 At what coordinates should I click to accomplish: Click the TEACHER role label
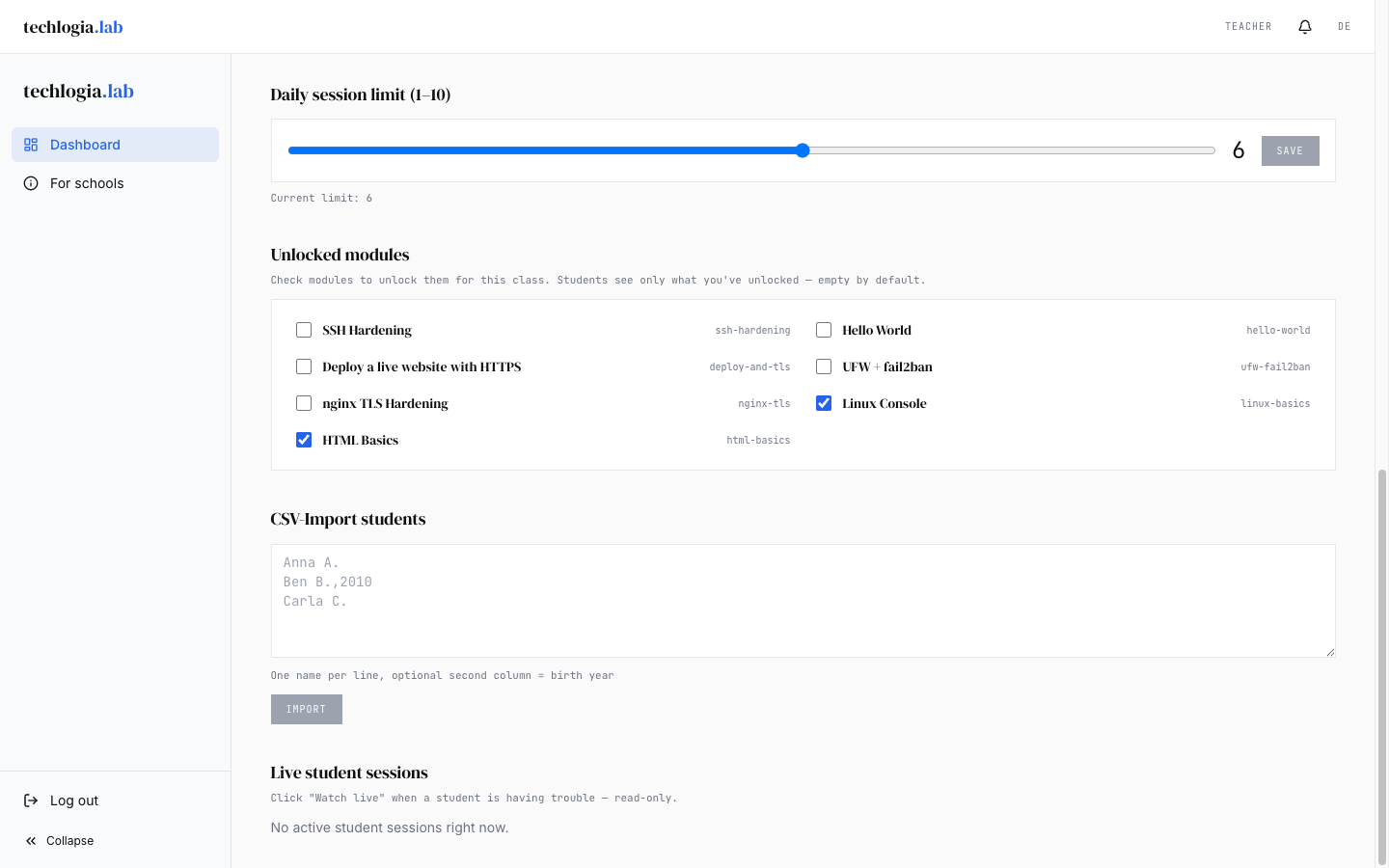(1248, 27)
